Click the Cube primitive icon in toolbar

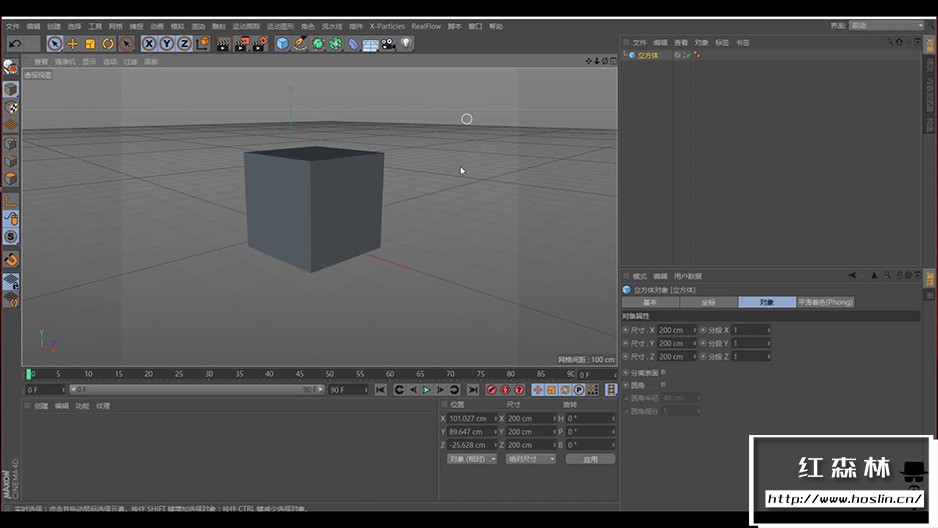tap(282, 43)
